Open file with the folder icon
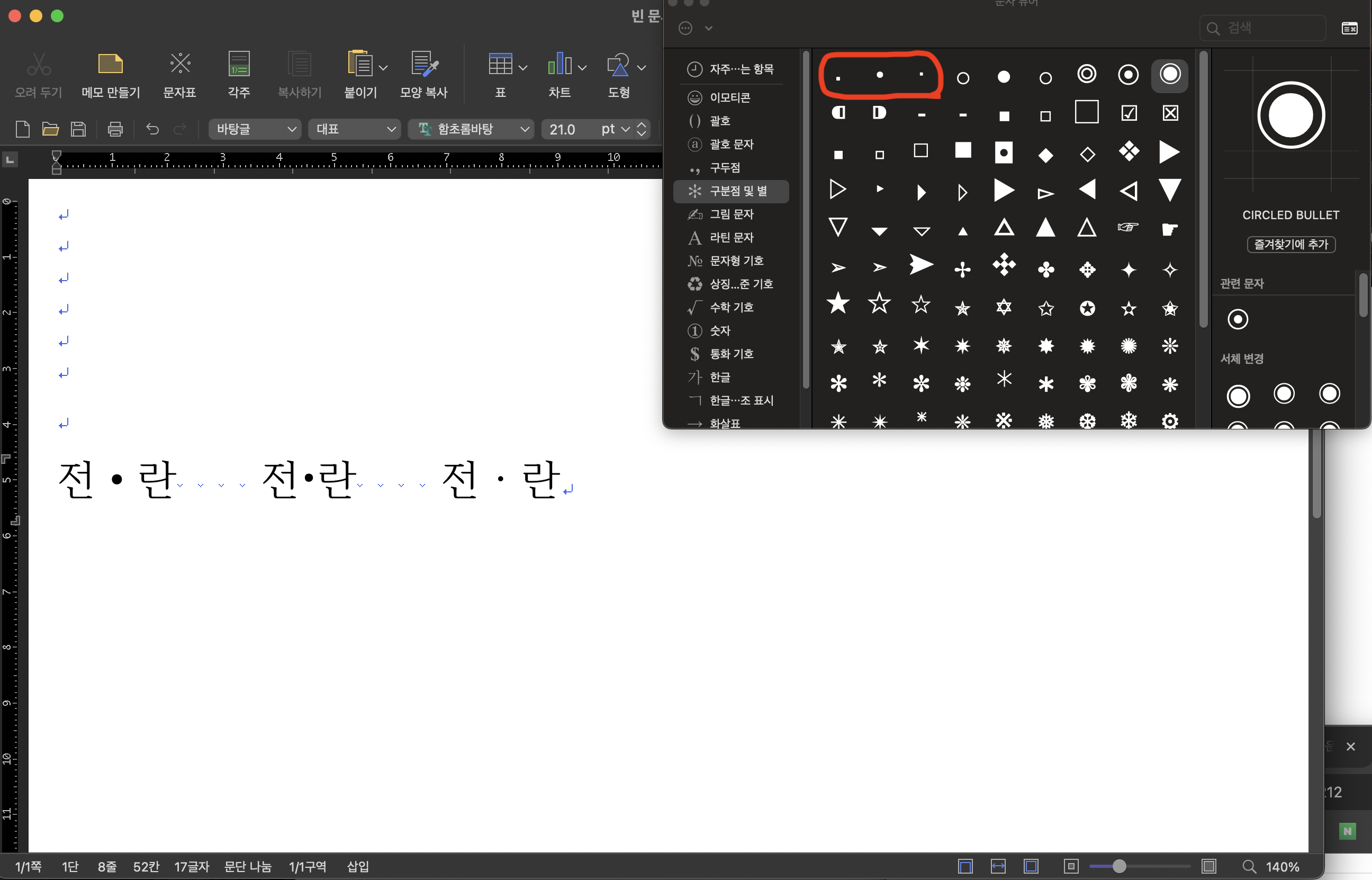1372x880 pixels. tap(50, 129)
